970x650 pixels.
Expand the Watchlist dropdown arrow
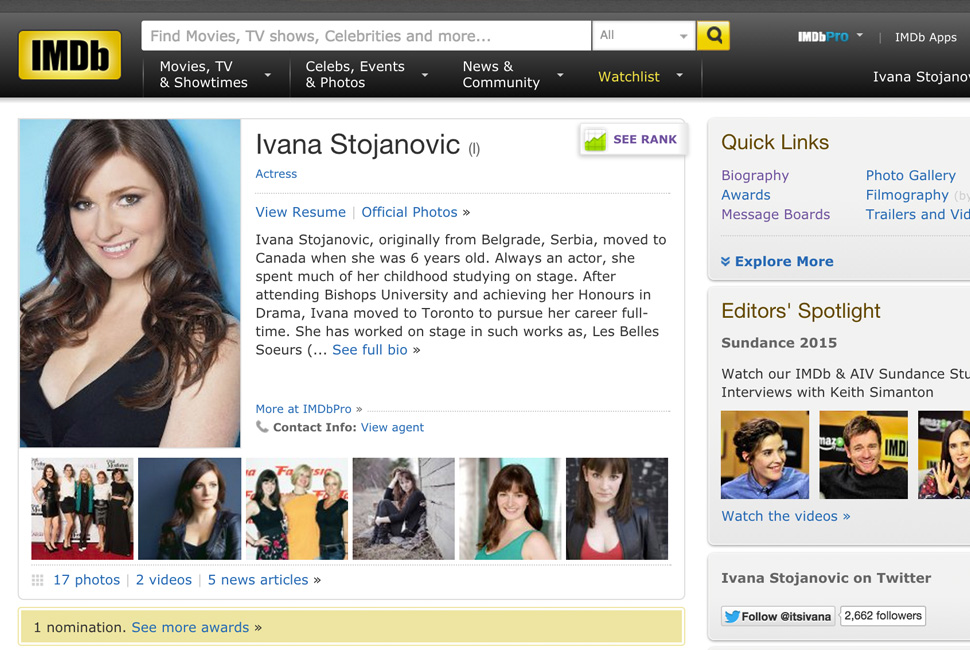coord(679,75)
